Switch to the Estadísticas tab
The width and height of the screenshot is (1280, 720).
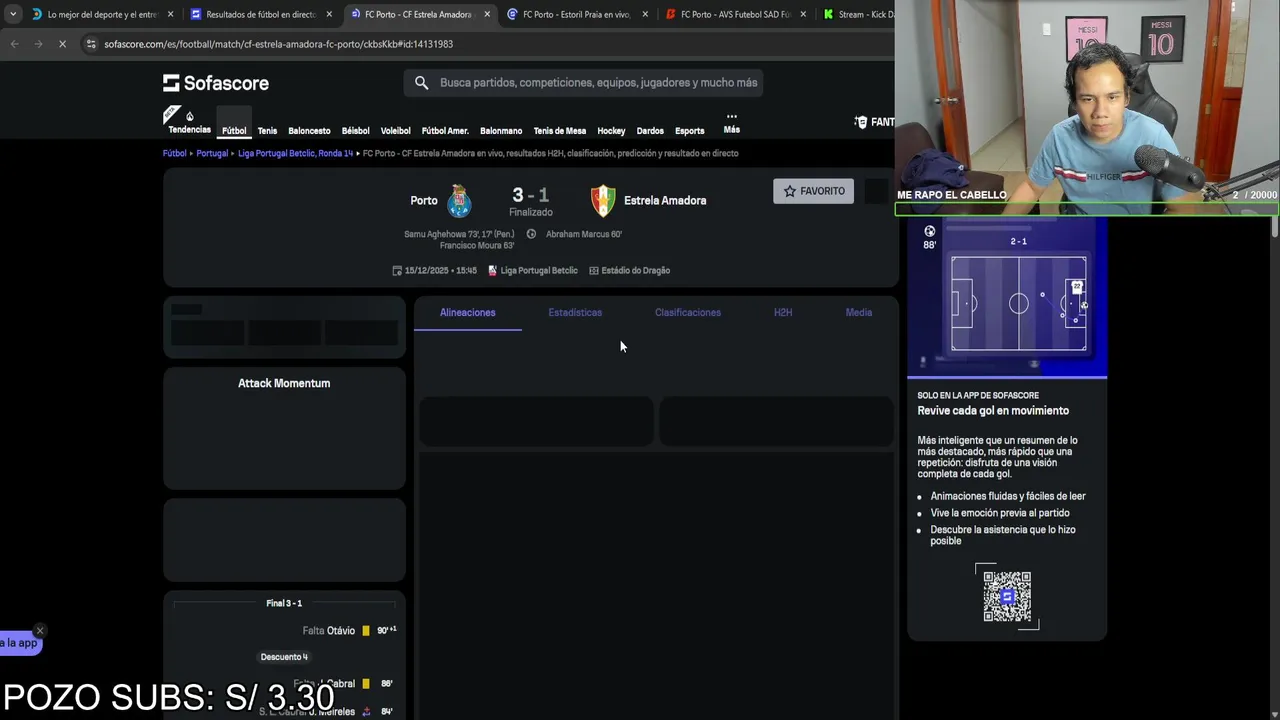pyautogui.click(x=575, y=313)
